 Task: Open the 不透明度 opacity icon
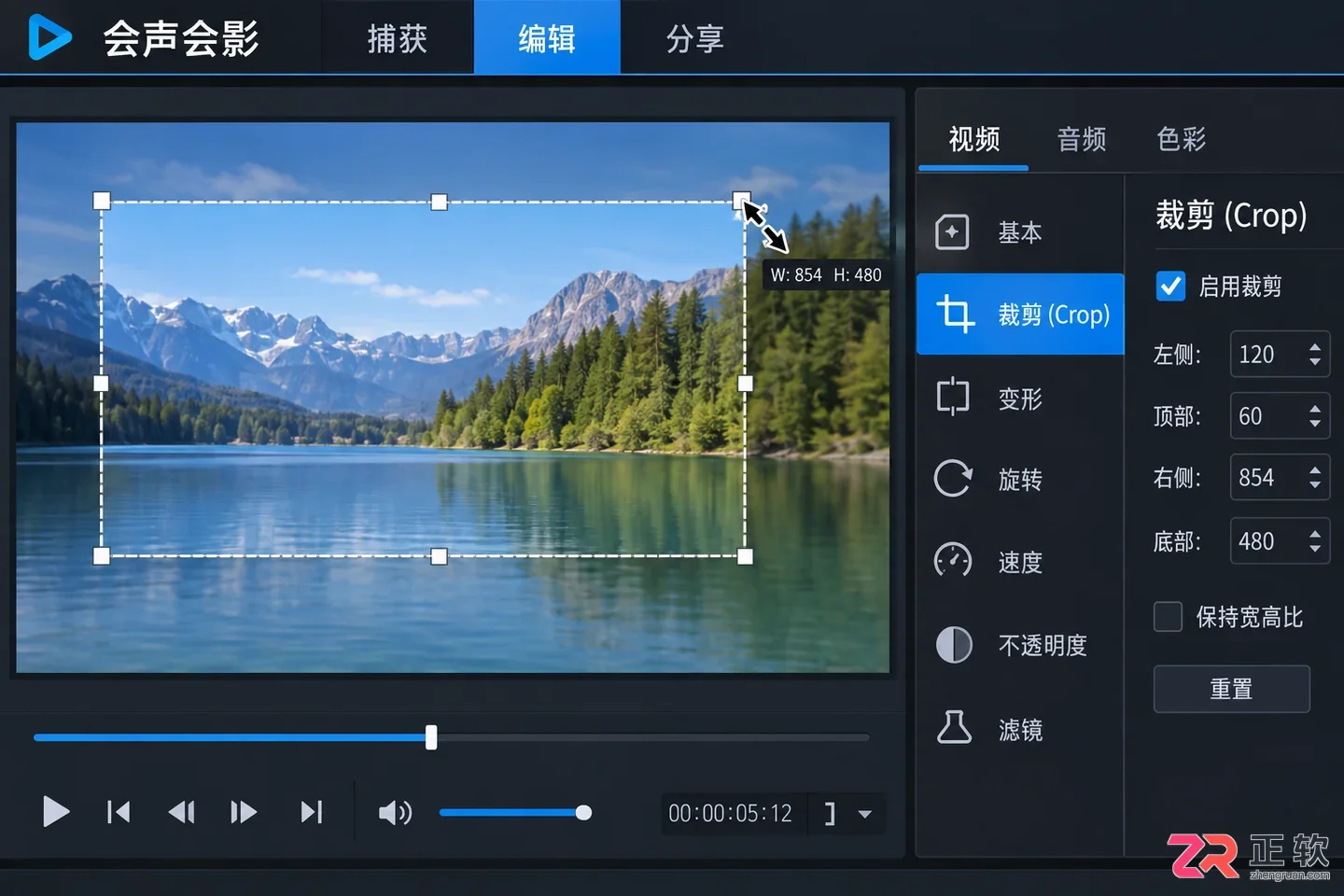(954, 645)
